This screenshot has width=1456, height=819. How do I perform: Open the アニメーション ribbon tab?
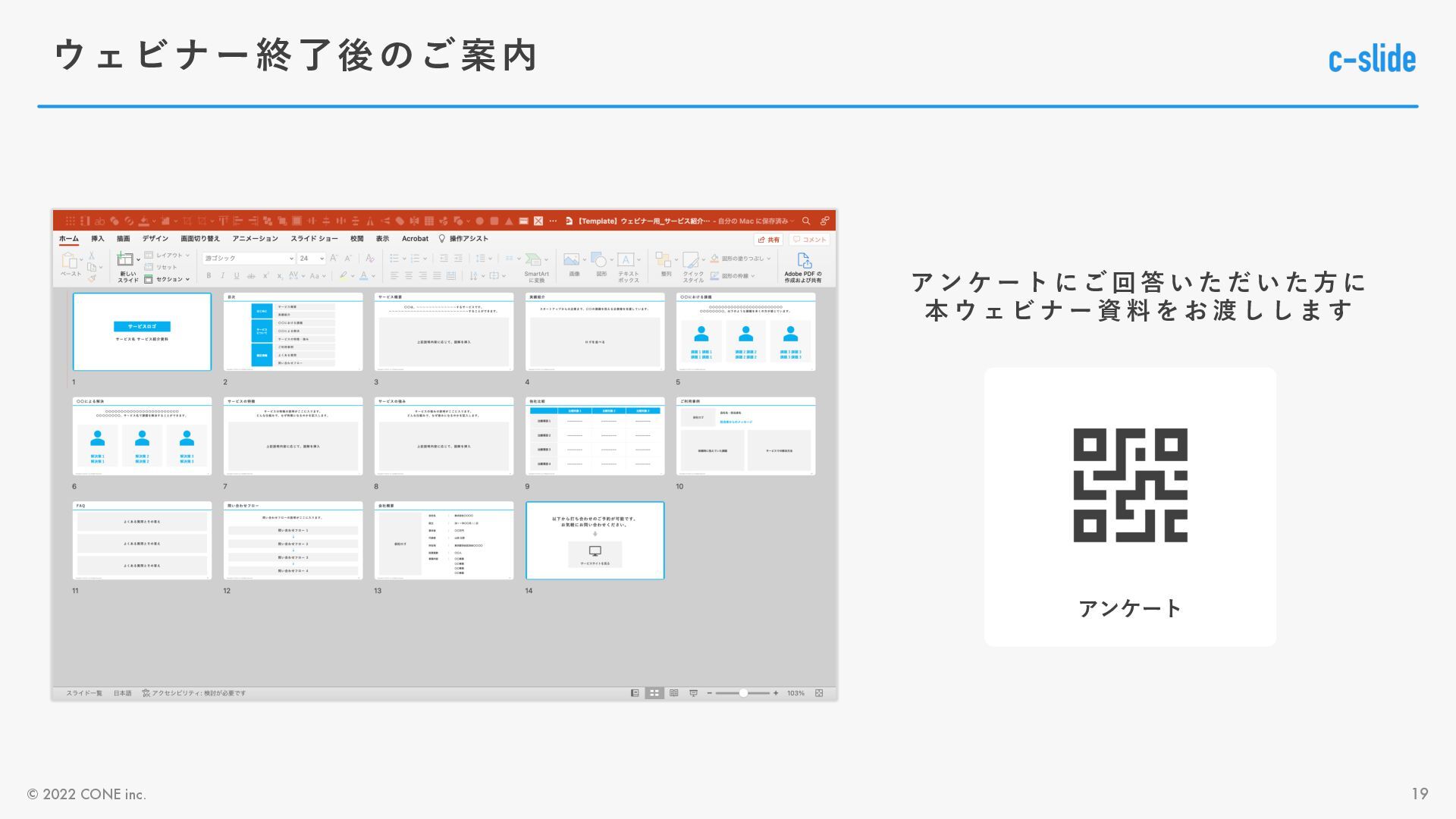tap(255, 239)
